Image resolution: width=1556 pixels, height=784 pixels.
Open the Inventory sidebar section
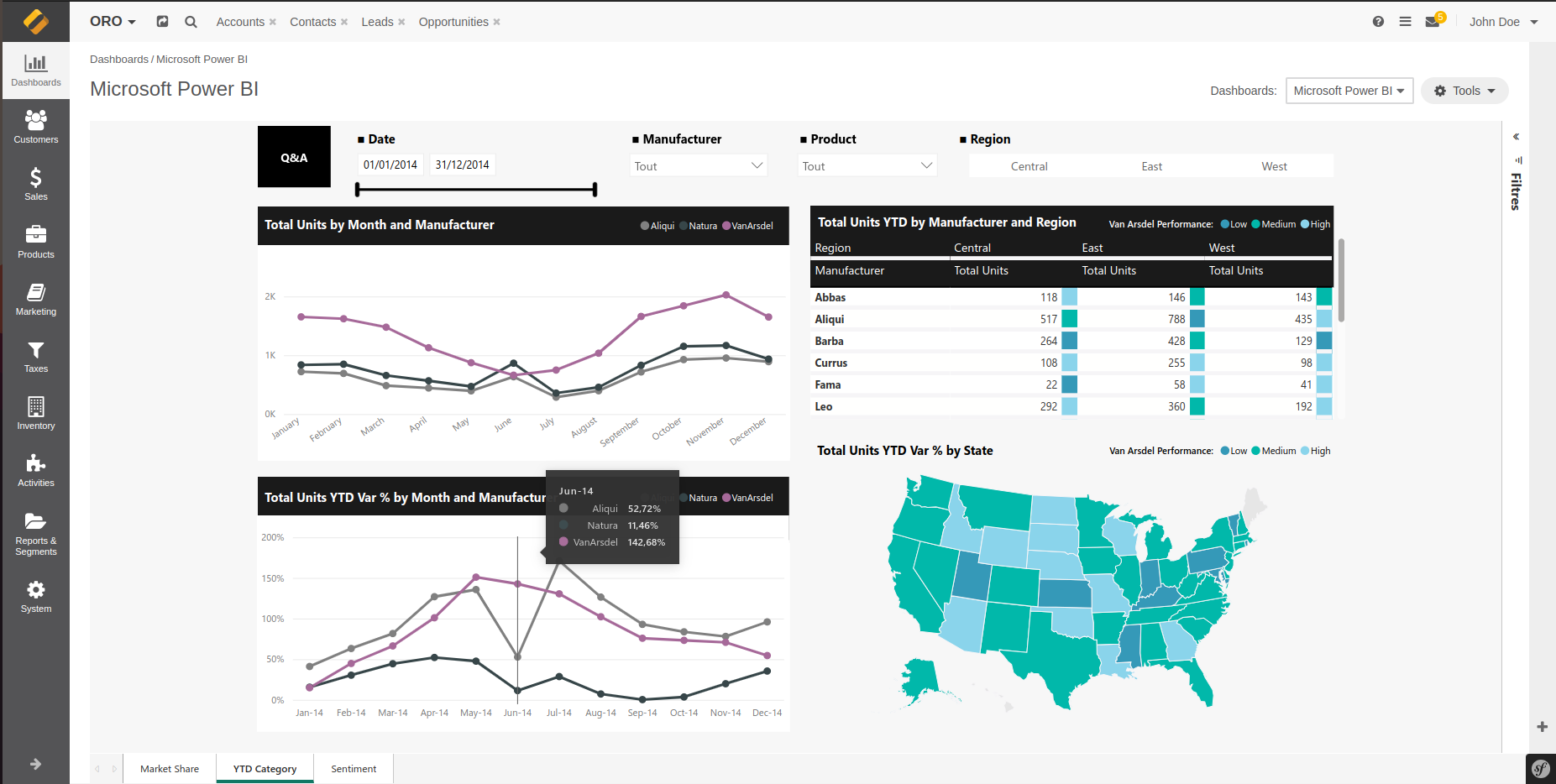(x=35, y=414)
